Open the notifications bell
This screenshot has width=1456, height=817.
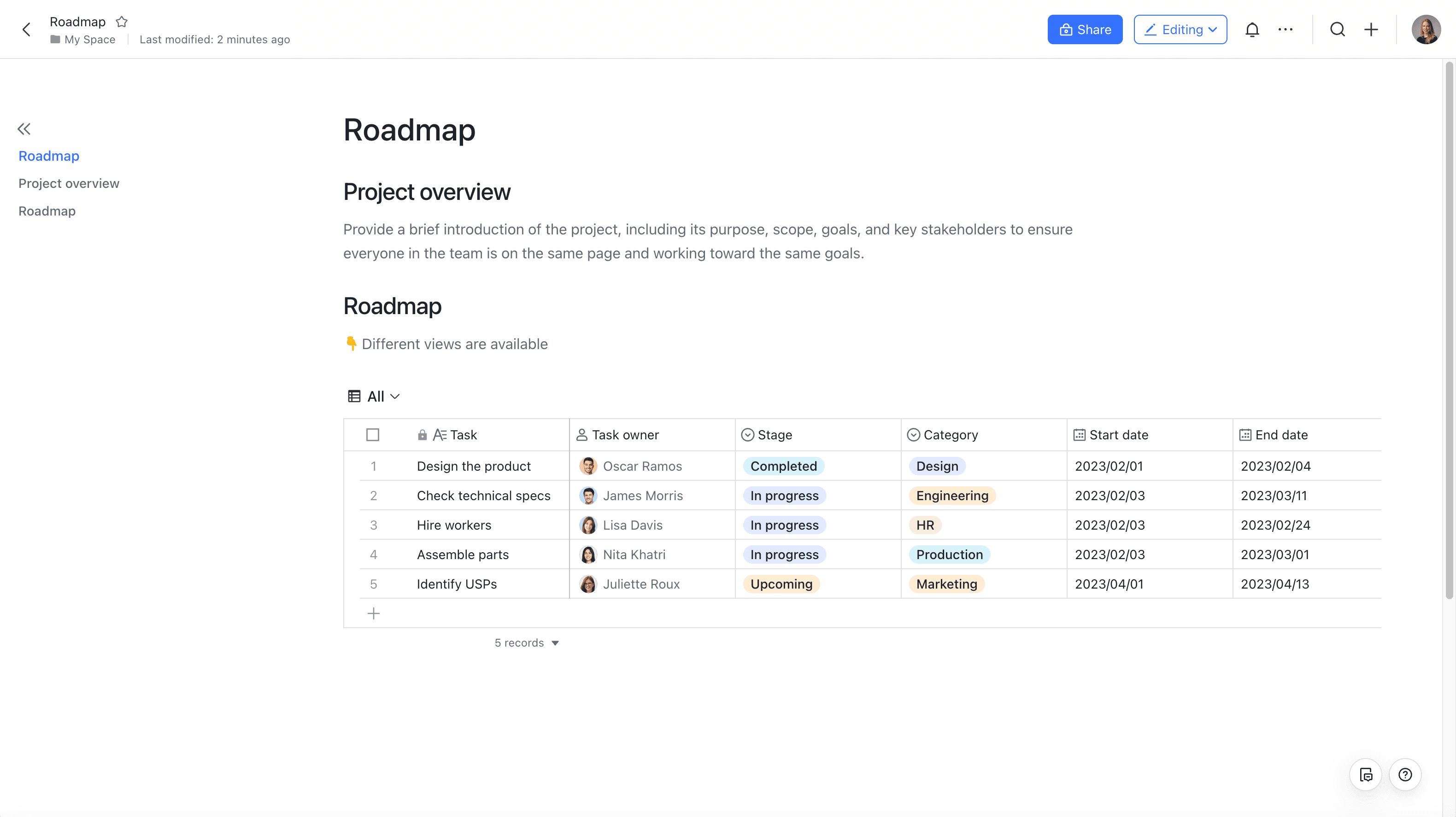[x=1252, y=29]
